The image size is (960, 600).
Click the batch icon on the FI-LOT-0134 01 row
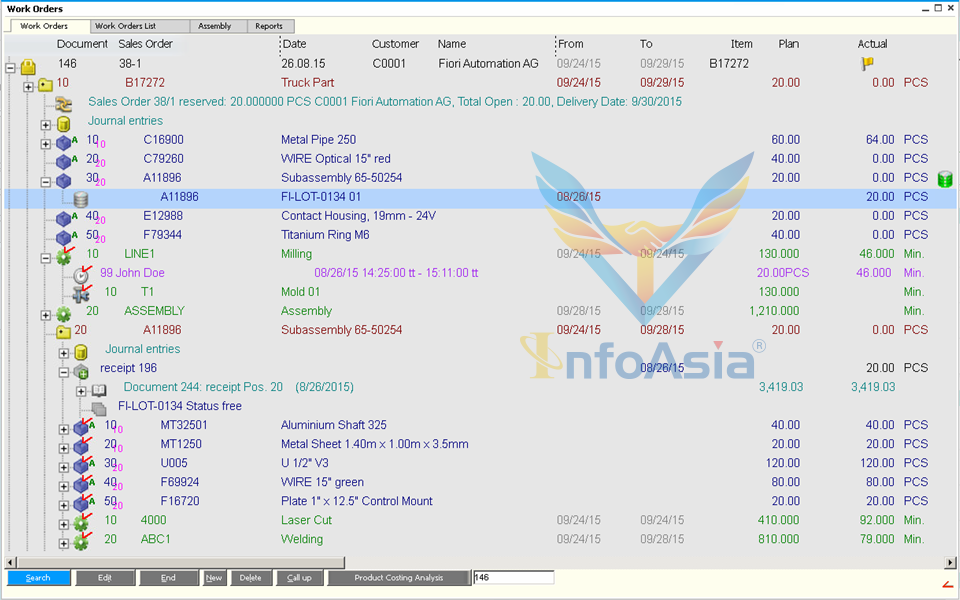pyautogui.click(x=81, y=200)
